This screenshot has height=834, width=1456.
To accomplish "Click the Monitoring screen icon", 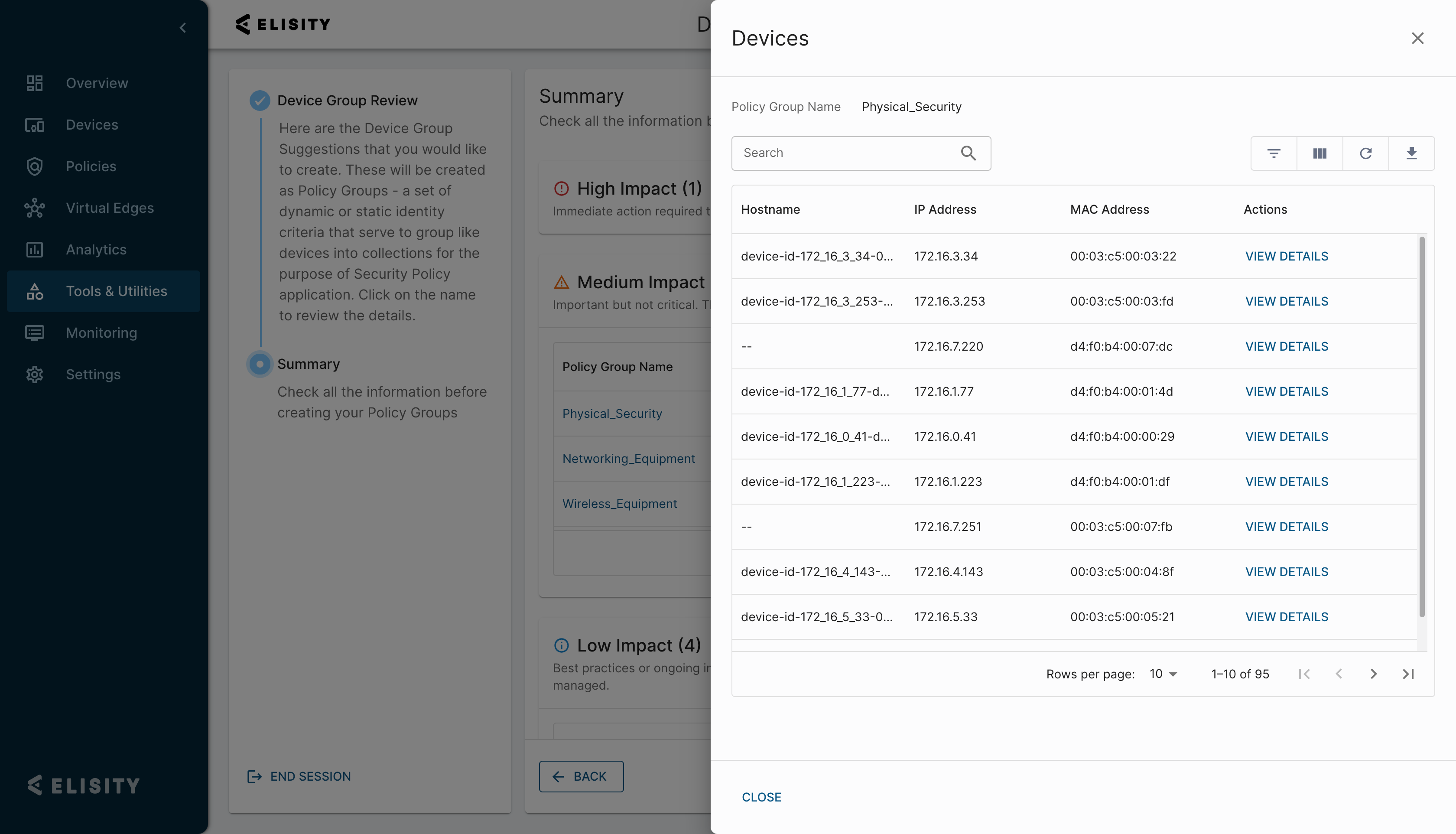I will [x=34, y=333].
